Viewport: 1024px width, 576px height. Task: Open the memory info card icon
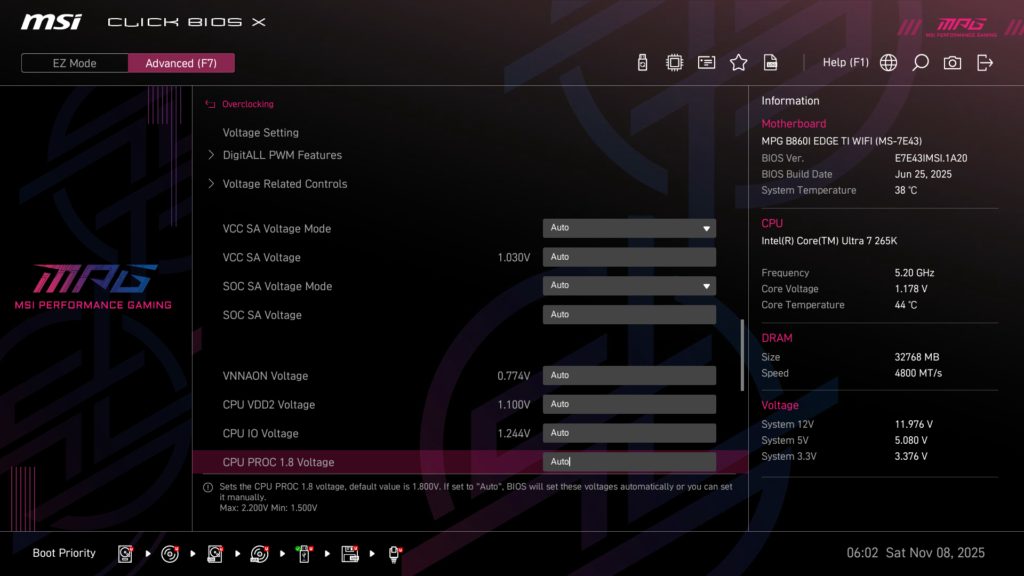click(706, 61)
